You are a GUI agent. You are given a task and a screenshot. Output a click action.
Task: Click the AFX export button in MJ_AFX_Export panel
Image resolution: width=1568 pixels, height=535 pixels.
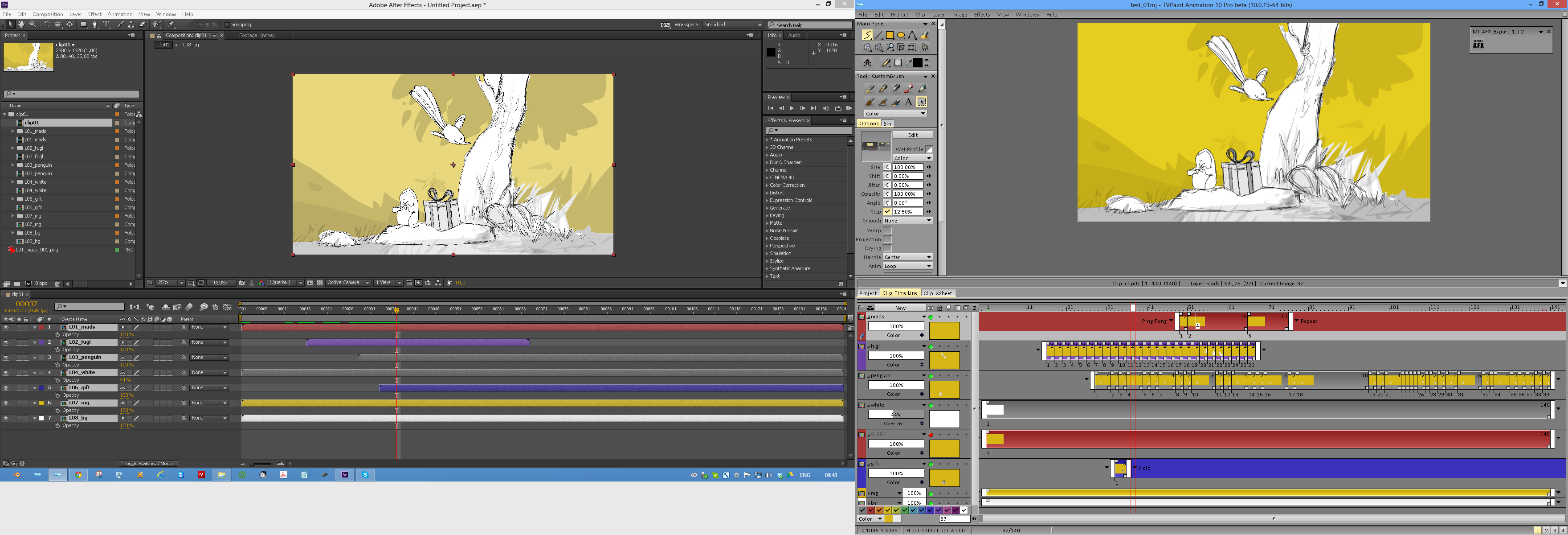tap(1478, 44)
